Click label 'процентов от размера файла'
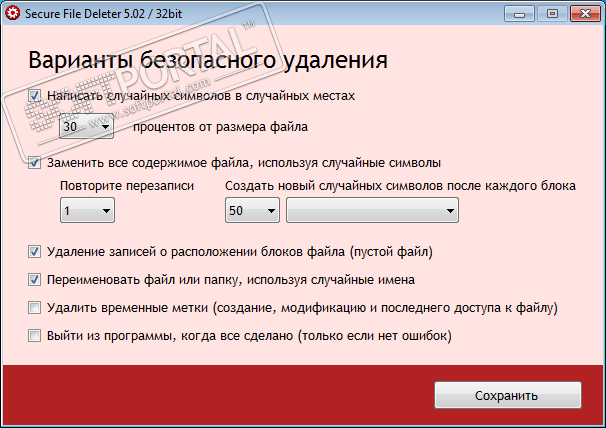The height and width of the screenshot is (428, 606). click(x=220, y=127)
